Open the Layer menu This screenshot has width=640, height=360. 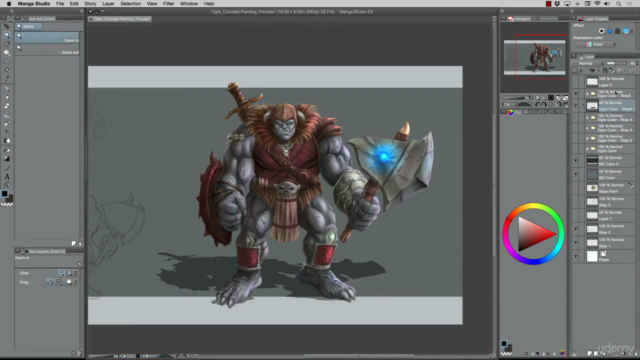click(x=108, y=4)
